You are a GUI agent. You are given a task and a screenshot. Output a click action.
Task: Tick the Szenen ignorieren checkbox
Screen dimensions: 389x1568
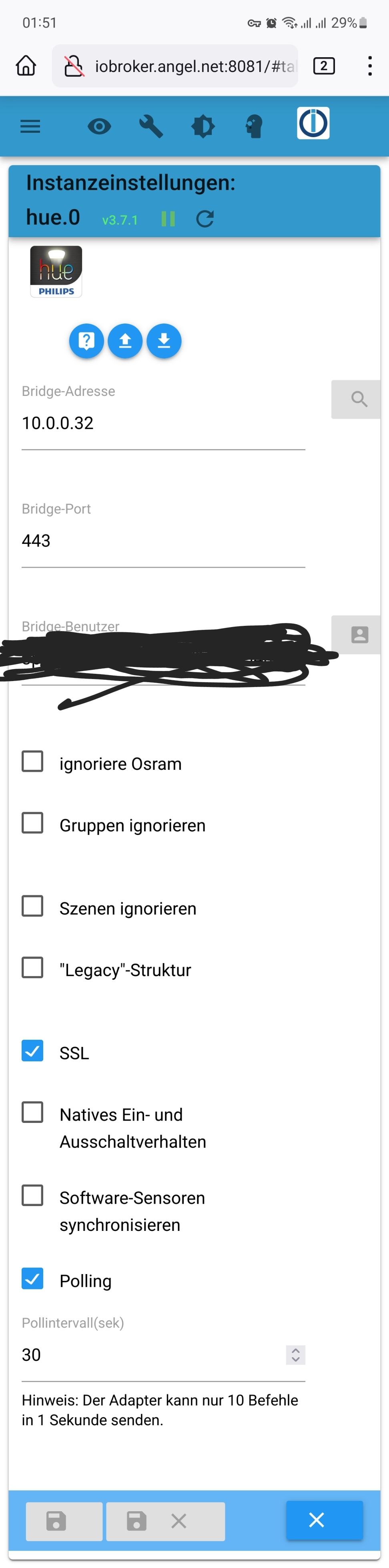tap(32, 906)
